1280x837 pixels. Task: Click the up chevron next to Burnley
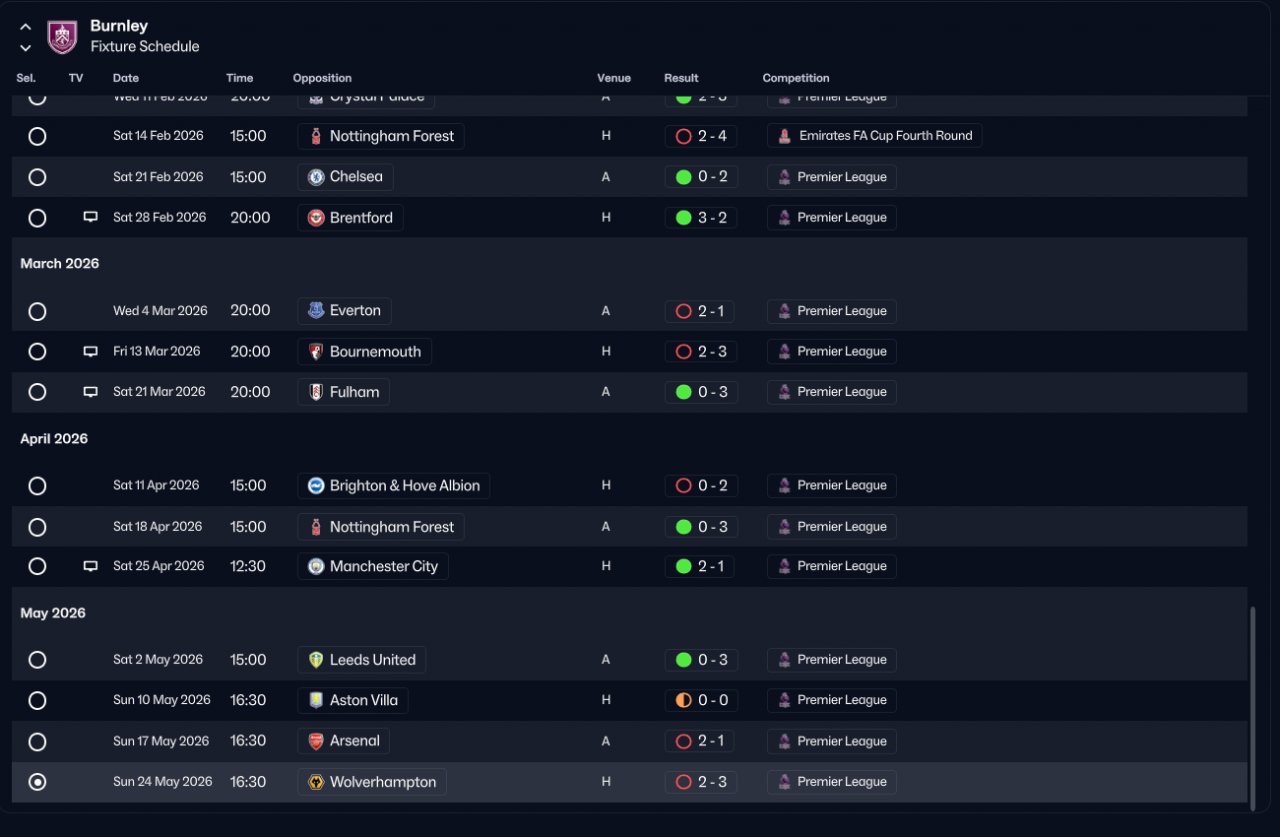click(x=26, y=27)
